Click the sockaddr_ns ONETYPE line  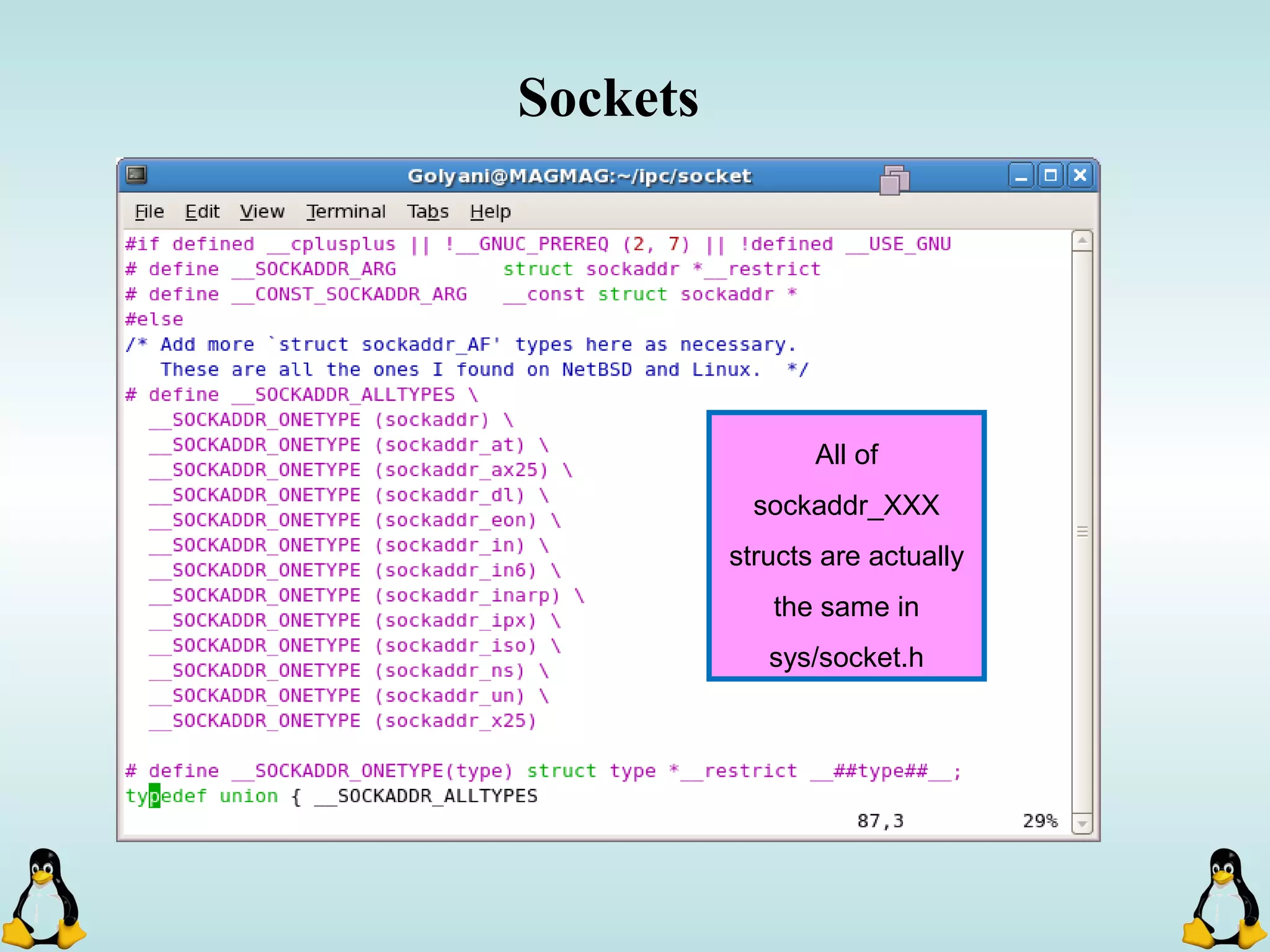[x=349, y=671]
